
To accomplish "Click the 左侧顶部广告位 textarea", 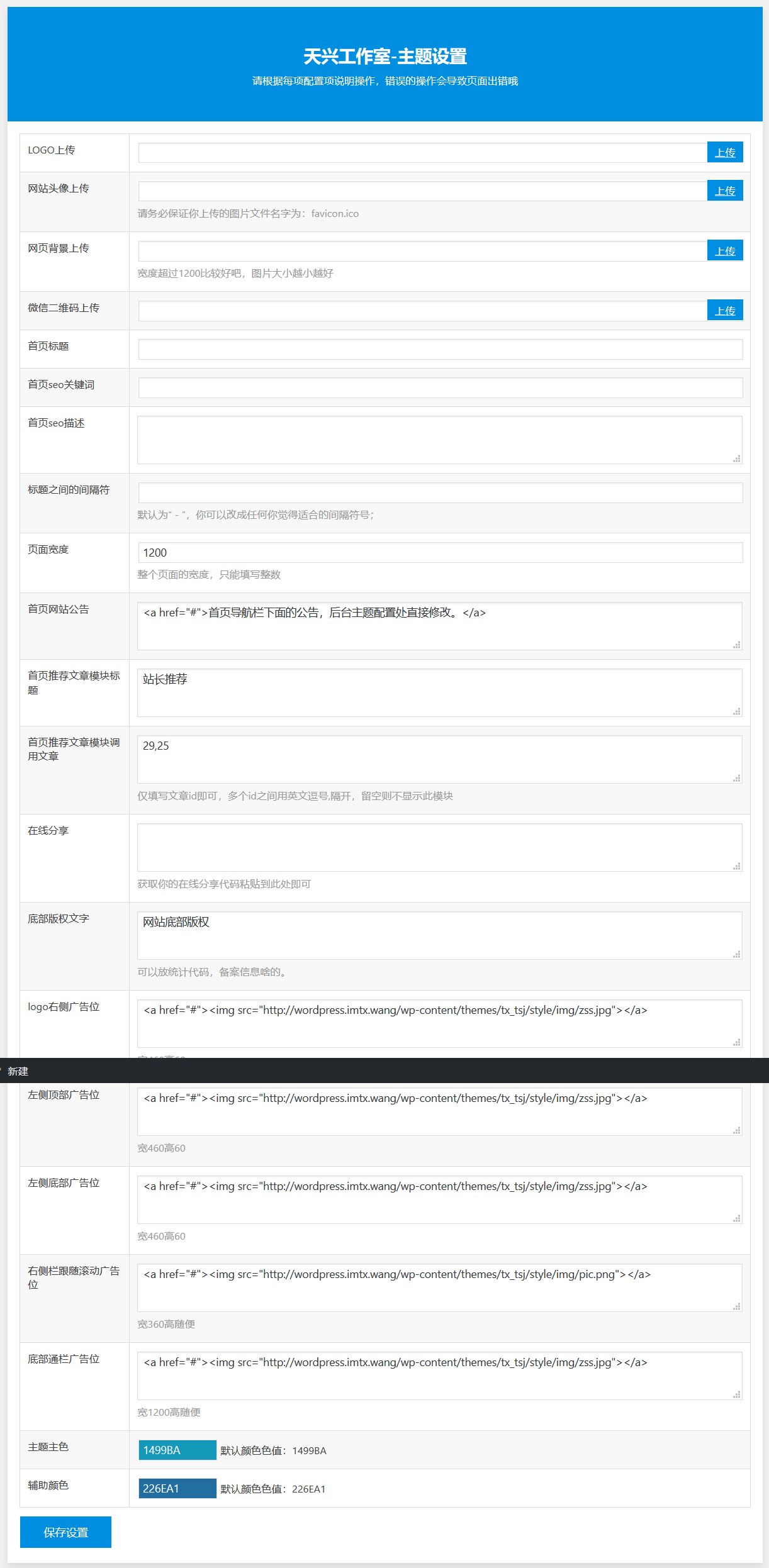I will click(x=440, y=1111).
